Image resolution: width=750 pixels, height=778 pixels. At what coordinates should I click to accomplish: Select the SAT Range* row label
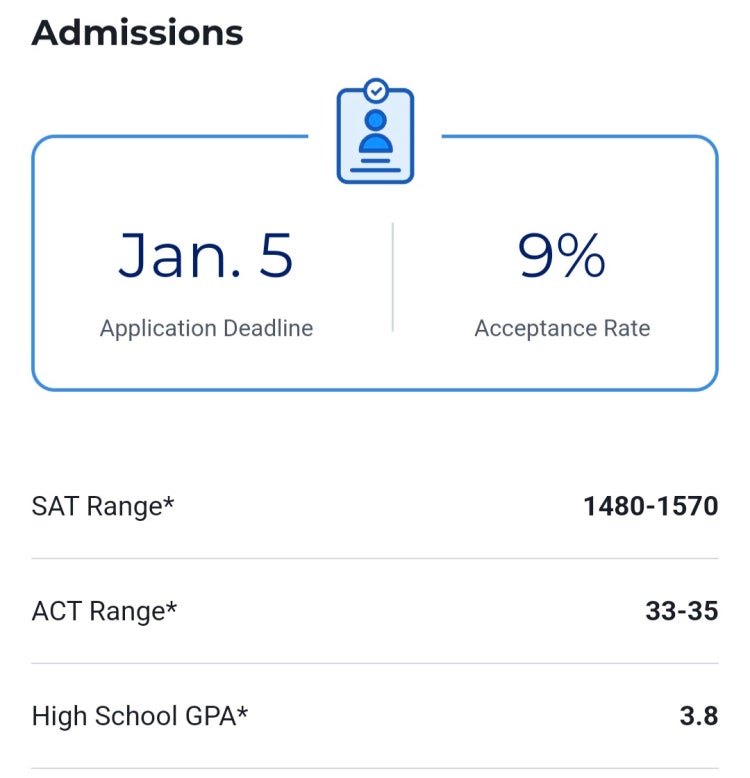[x=103, y=507]
